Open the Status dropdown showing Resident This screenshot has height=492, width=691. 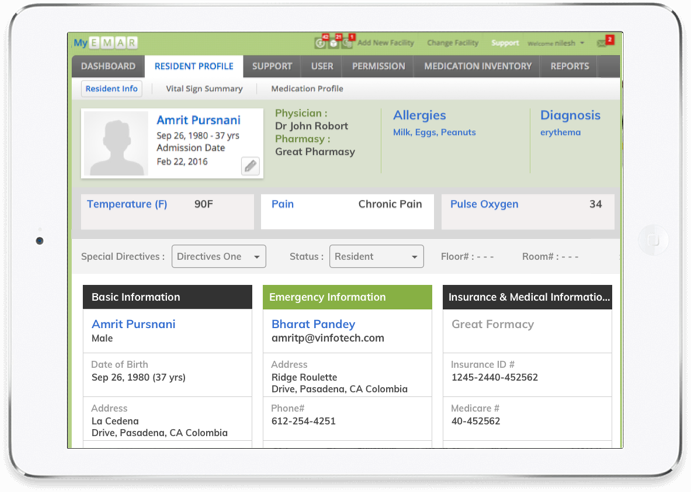click(376, 256)
